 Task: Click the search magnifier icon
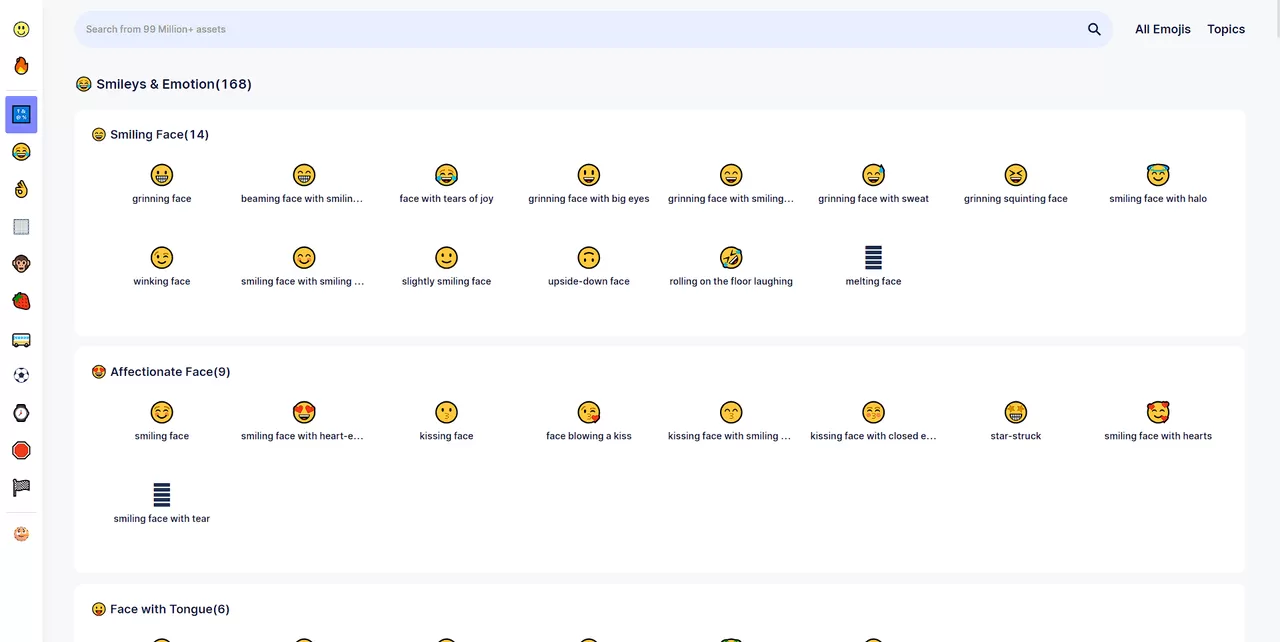1094,29
